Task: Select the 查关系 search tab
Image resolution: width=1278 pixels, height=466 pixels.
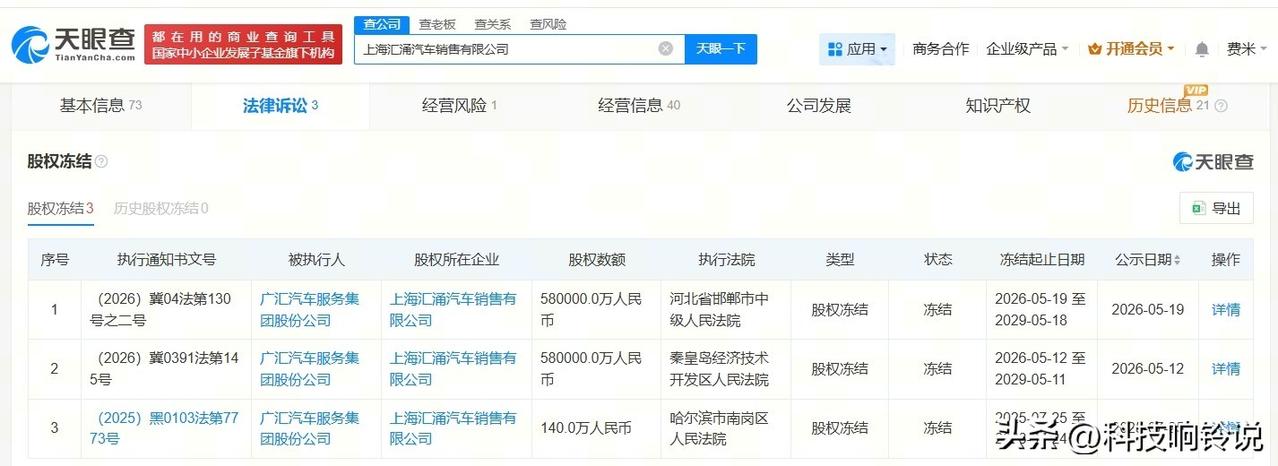Action: coord(492,24)
